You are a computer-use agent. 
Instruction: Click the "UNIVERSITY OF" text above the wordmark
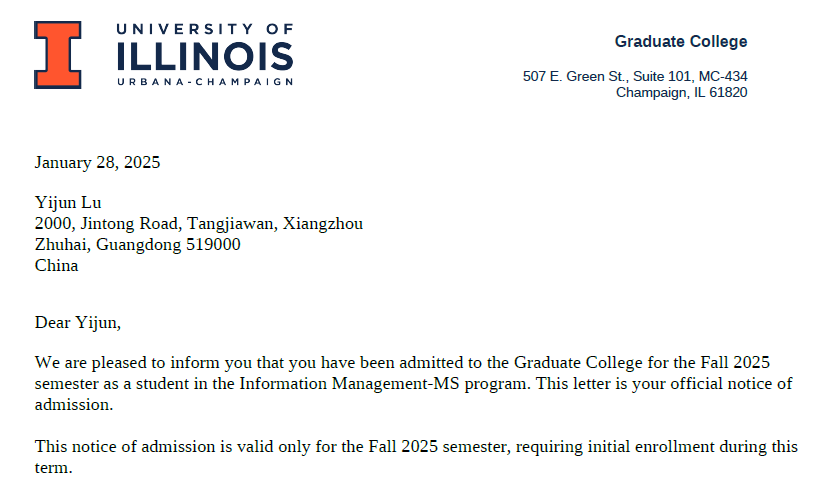pos(205,29)
